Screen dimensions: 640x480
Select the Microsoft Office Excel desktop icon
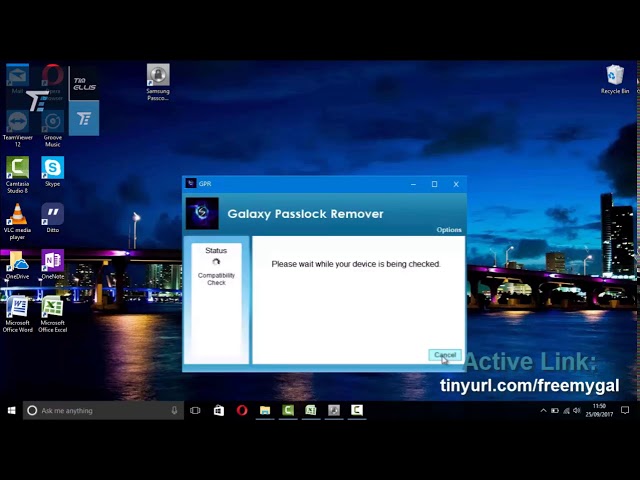[x=53, y=314]
